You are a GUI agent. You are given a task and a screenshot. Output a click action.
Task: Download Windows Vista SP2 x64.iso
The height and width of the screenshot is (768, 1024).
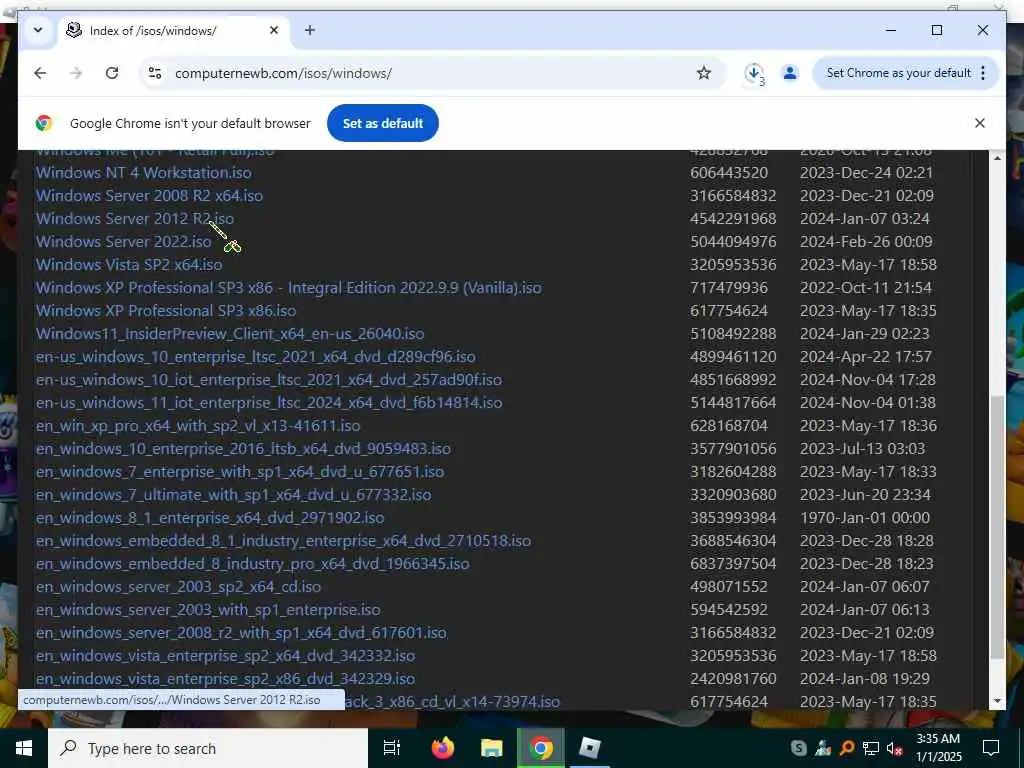(x=129, y=264)
